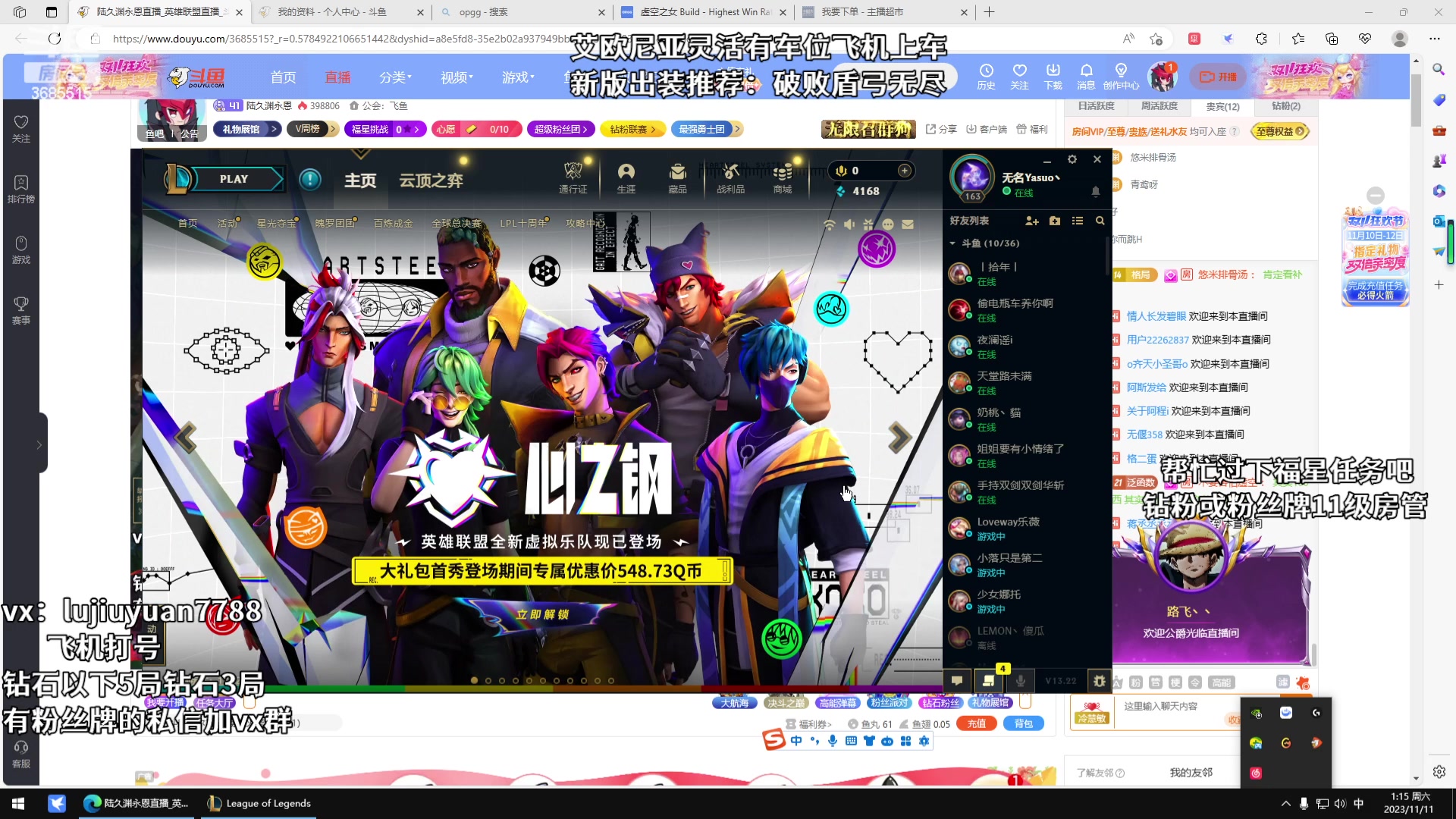1456x819 pixels.
Task: Collapse the 斗鱼 (10/36) friend group
Action: (952, 243)
